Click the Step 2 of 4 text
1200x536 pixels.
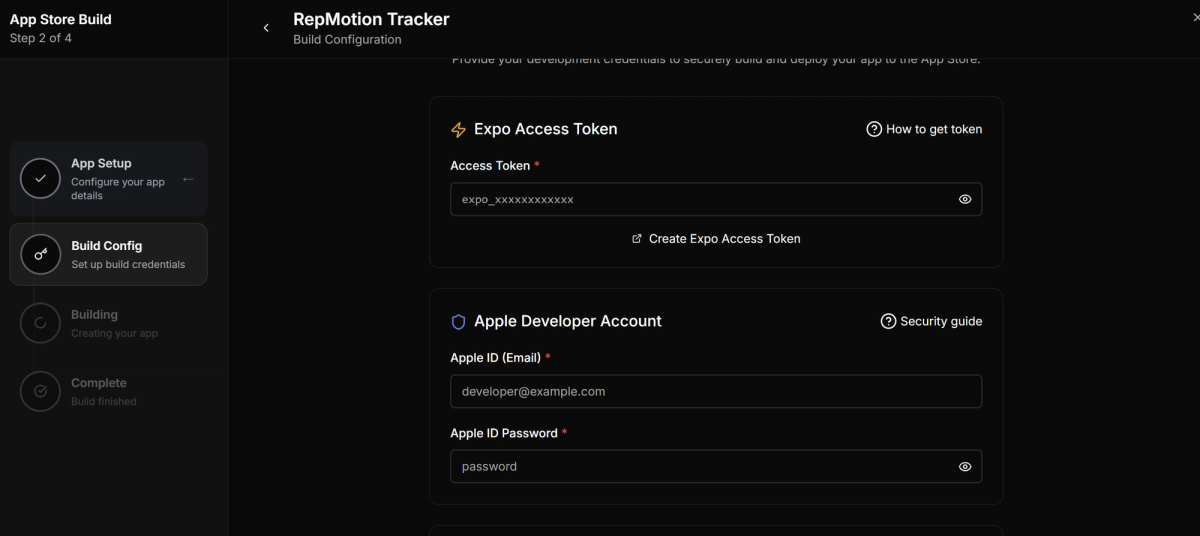pyautogui.click(x=40, y=38)
